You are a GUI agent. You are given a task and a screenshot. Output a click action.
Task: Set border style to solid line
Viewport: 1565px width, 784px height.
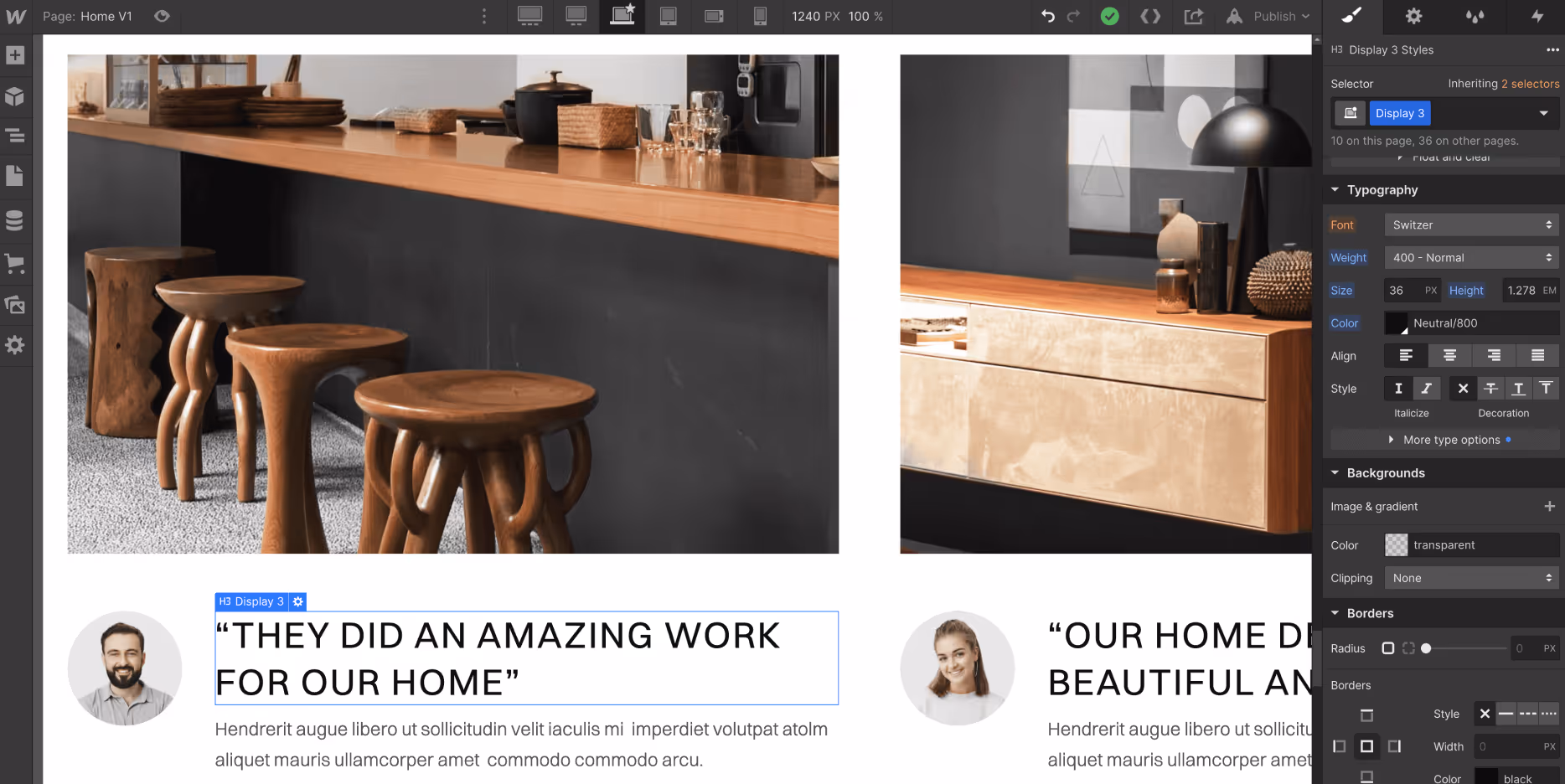point(1506,714)
